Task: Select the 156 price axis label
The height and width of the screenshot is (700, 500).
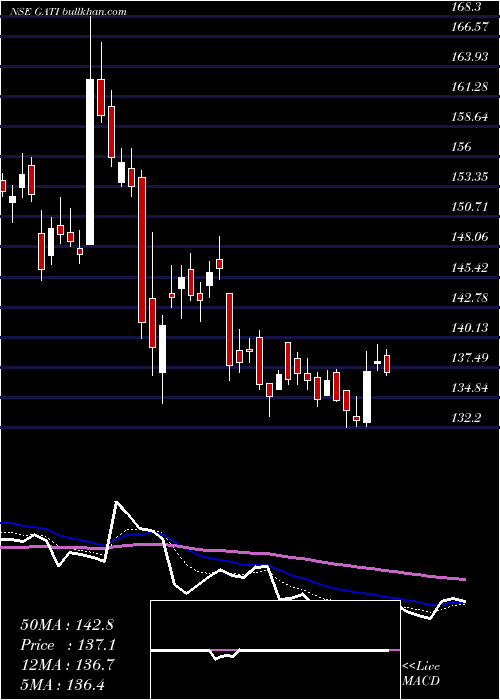Action: [462, 147]
